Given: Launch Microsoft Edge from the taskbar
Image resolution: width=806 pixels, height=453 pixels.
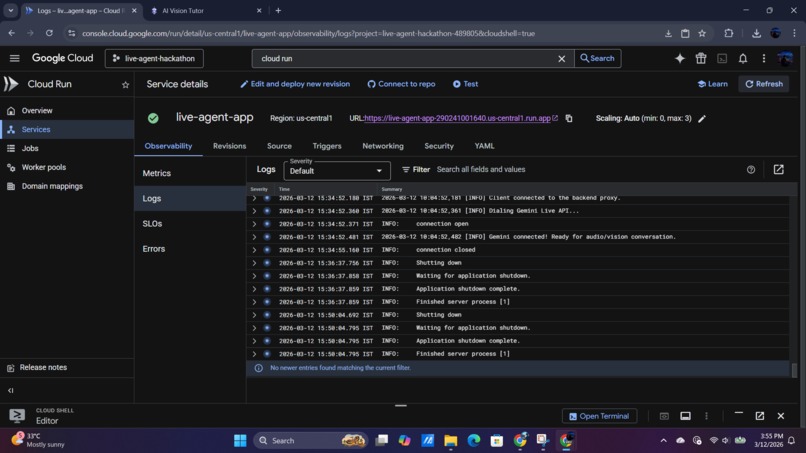Looking at the screenshot, I should [x=473, y=441].
